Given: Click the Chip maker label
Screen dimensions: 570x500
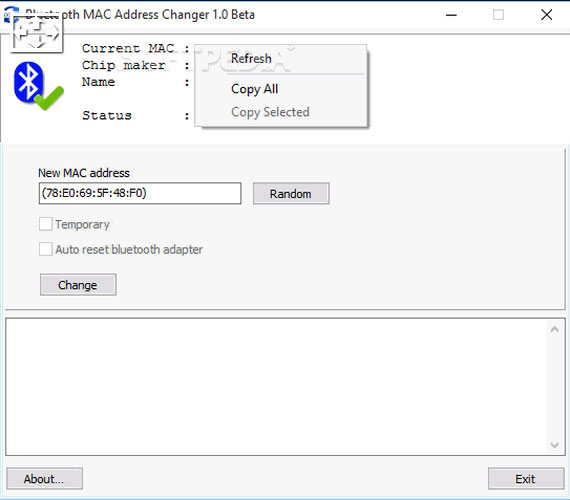Looking at the screenshot, I should [x=124, y=65].
